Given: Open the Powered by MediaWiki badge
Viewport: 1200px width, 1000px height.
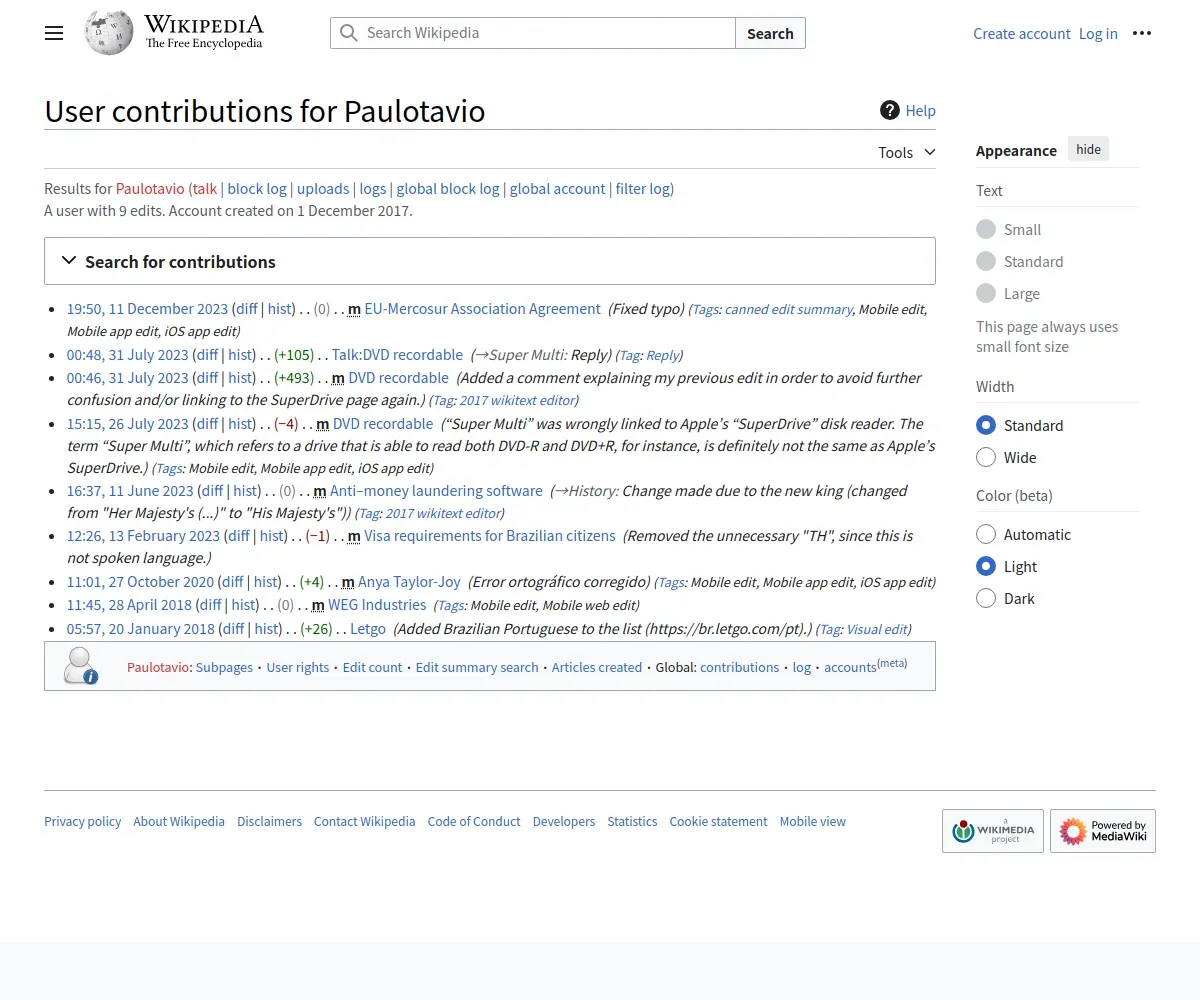Looking at the screenshot, I should (1103, 831).
